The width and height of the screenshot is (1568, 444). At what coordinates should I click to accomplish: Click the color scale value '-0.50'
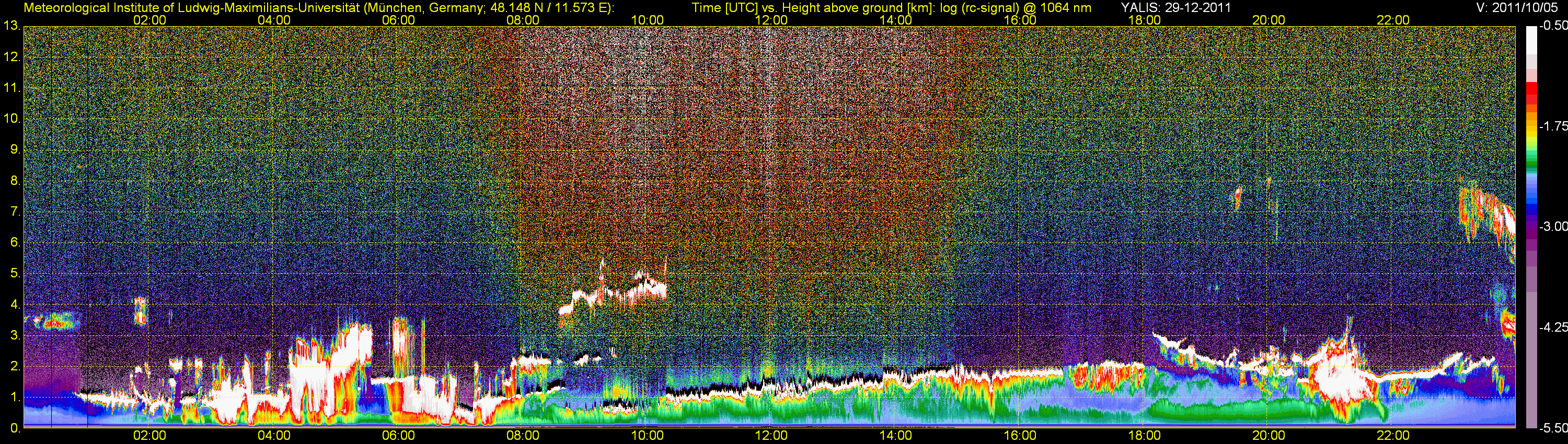tap(1553, 26)
